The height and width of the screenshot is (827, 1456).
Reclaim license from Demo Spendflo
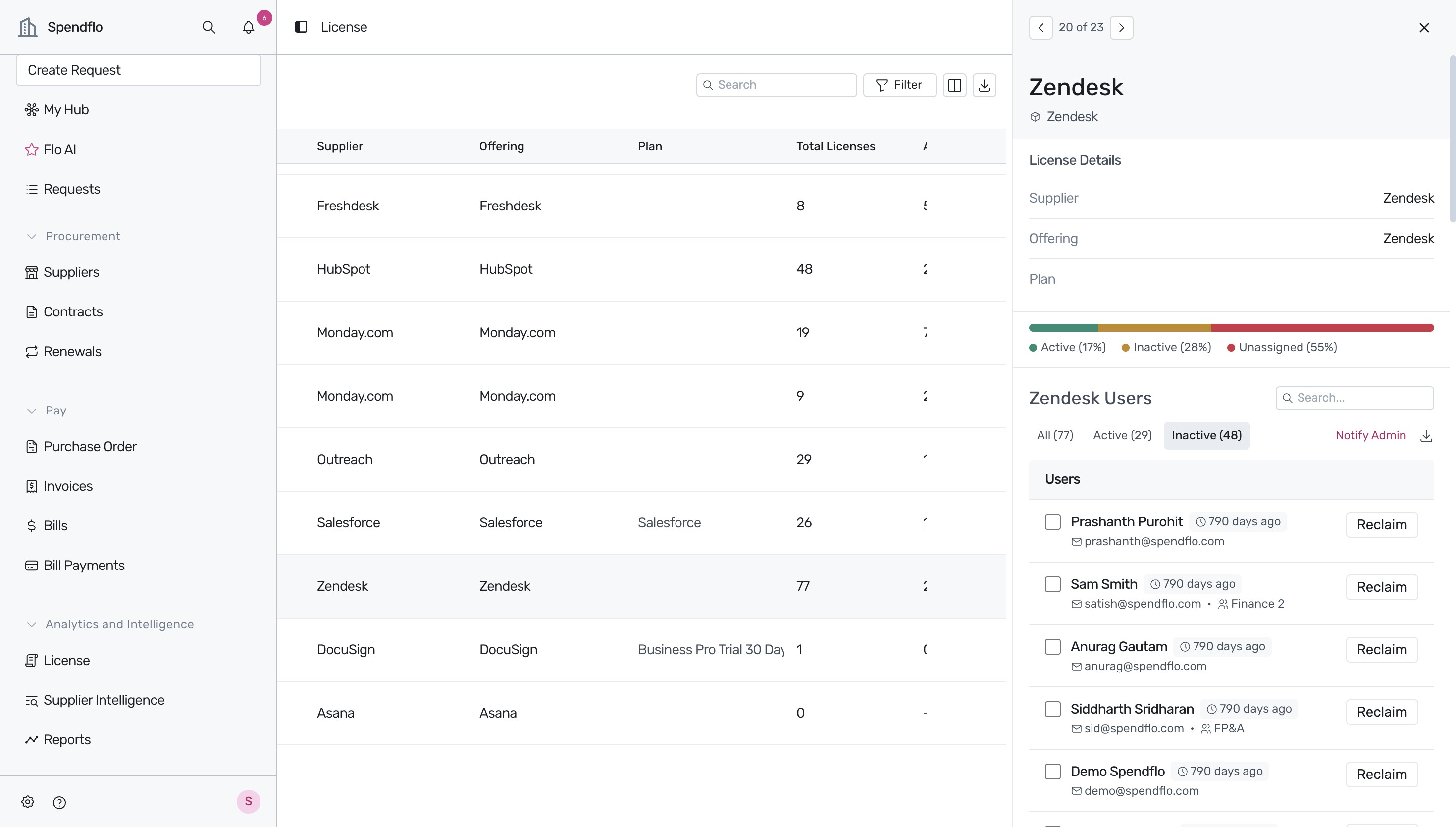[1381, 775]
